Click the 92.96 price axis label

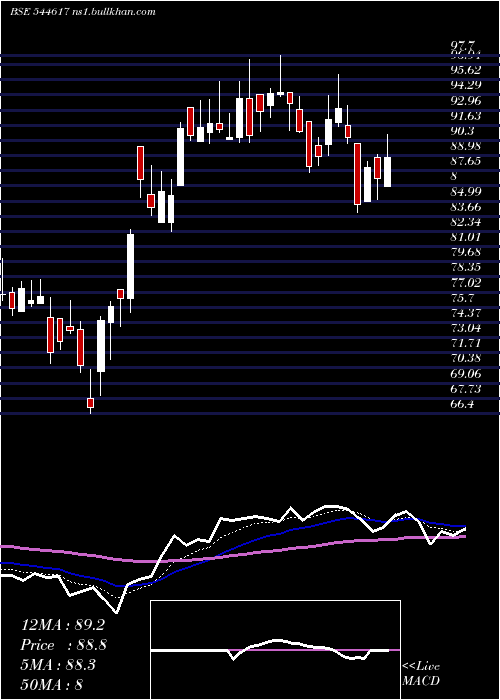(x=466, y=101)
